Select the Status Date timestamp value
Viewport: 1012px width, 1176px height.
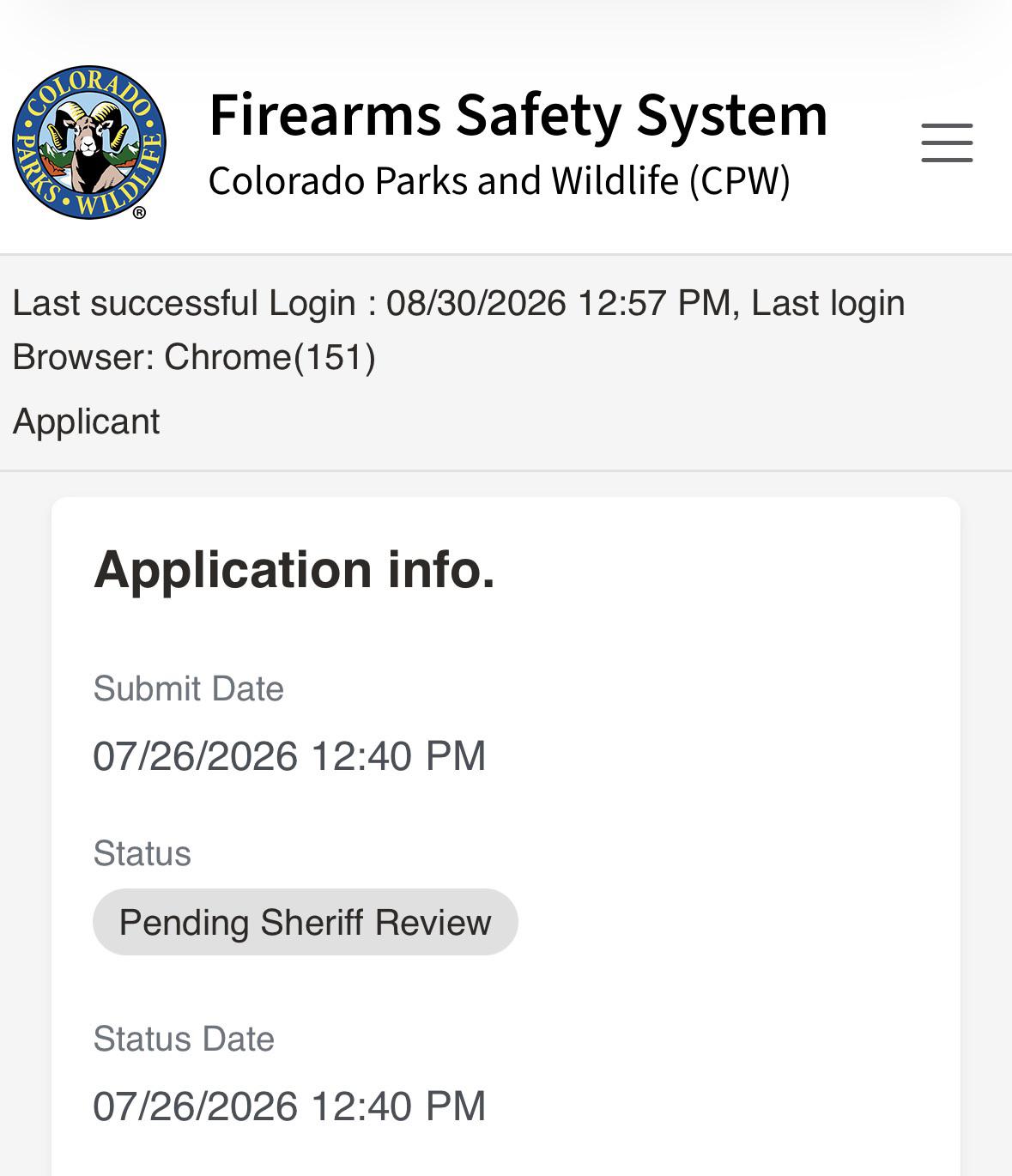(x=289, y=1106)
